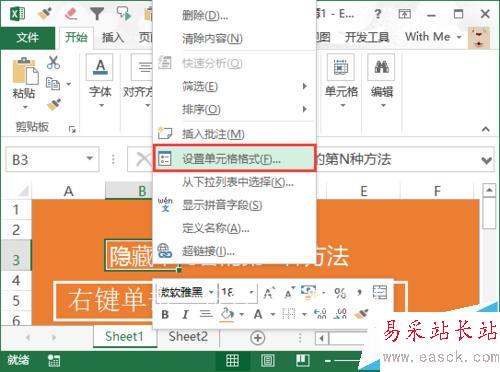Click the Format Painter brush in mini toolbar
This screenshot has height=372, width=500.
[x=361, y=314]
